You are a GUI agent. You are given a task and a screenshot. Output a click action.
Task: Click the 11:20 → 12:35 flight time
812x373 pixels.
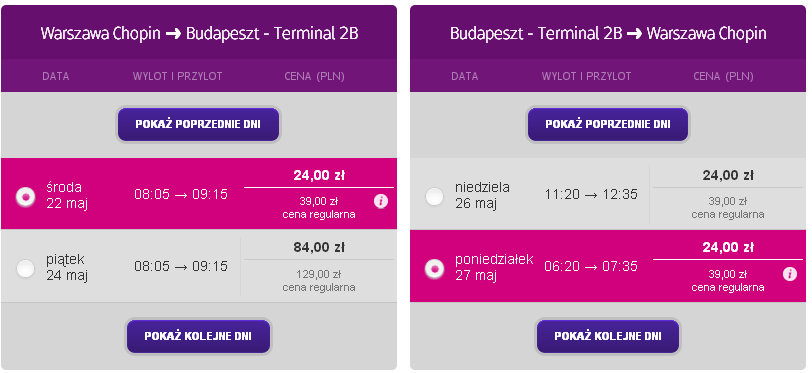[591, 194]
